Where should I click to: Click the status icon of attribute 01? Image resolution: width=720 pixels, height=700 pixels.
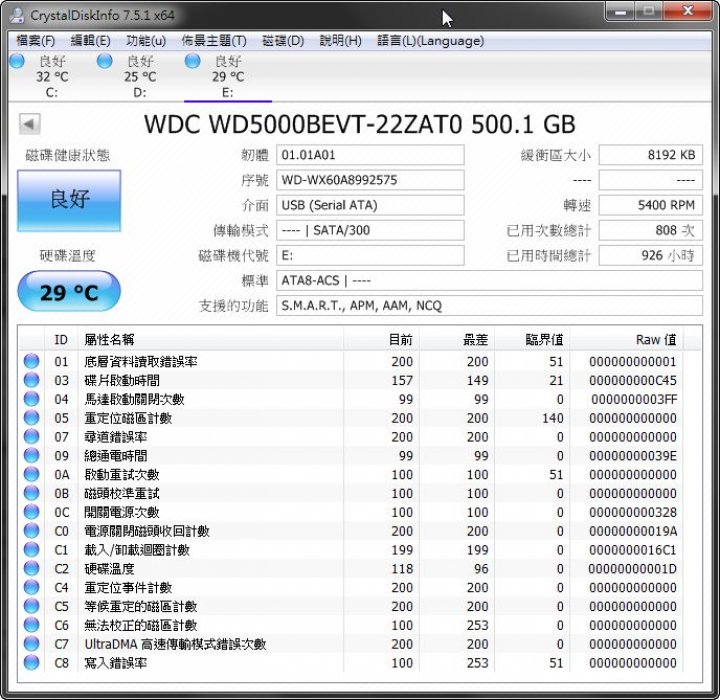pos(31,361)
